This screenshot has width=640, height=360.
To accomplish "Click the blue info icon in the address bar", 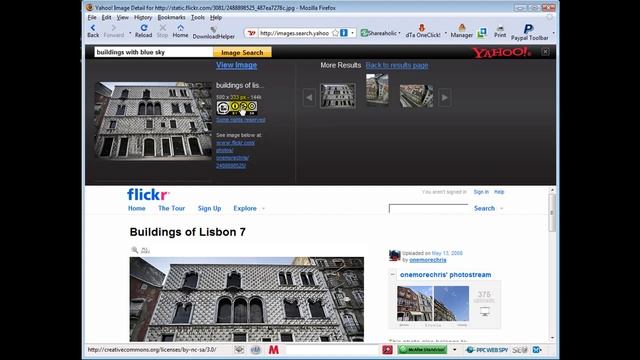I will click(344, 33).
